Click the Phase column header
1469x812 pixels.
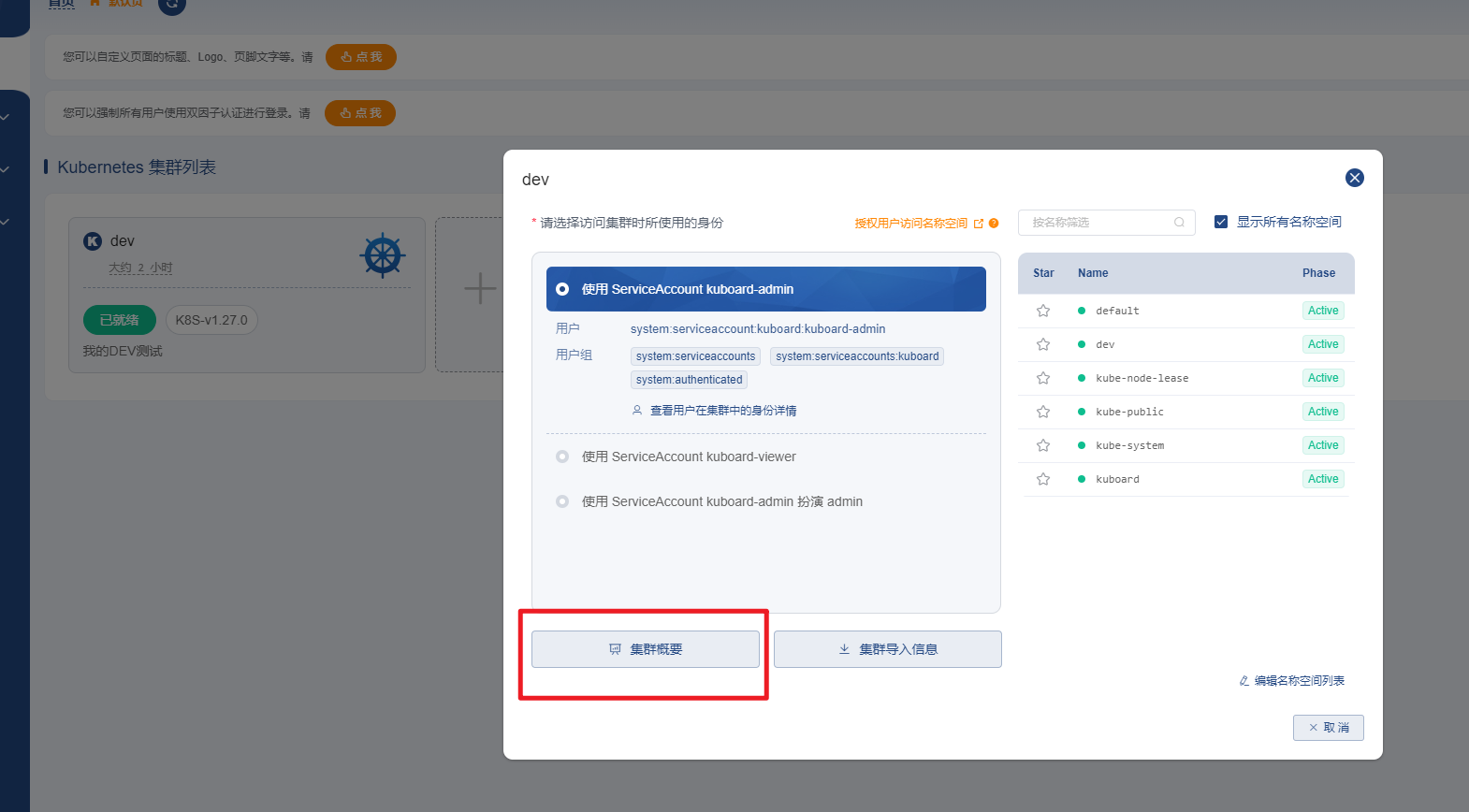pyautogui.click(x=1318, y=273)
